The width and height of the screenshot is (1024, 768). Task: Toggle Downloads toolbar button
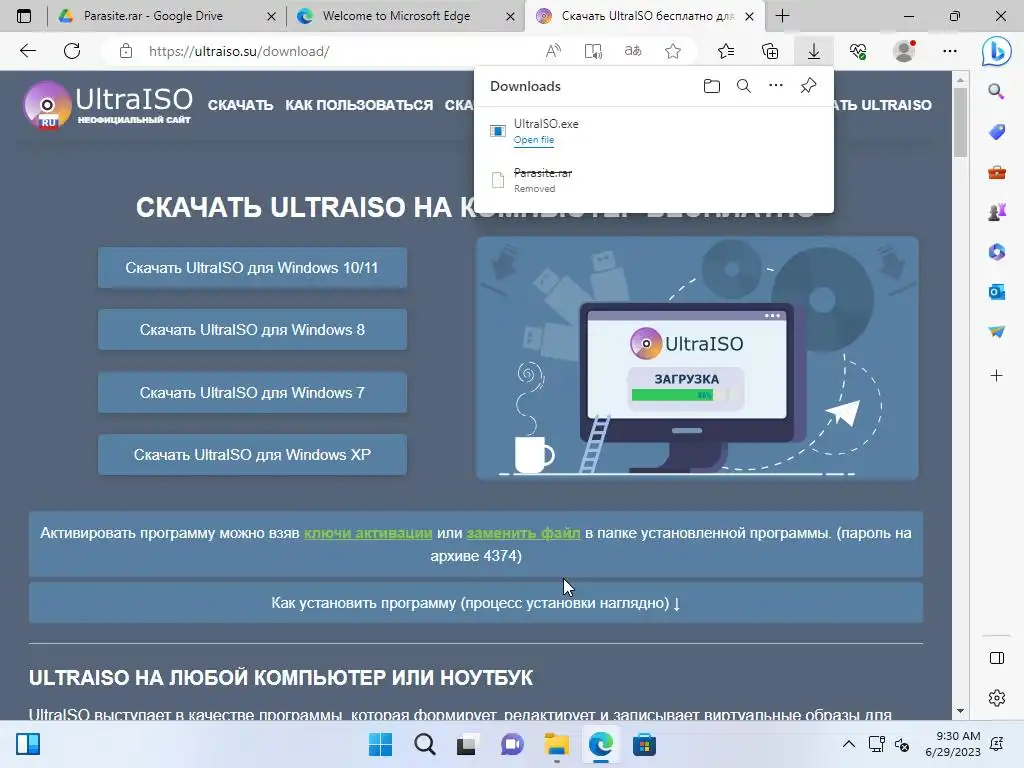[814, 51]
